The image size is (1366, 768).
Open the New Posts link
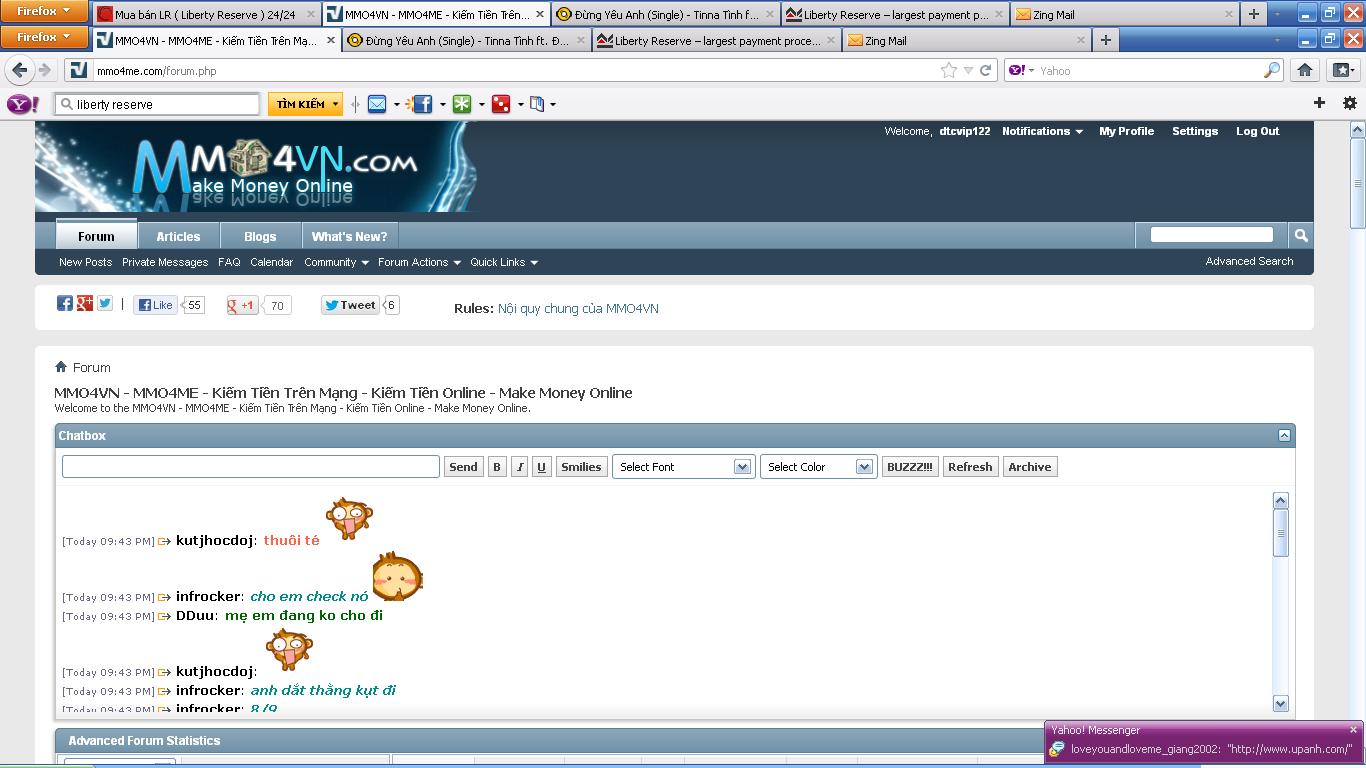coord(85,262)
